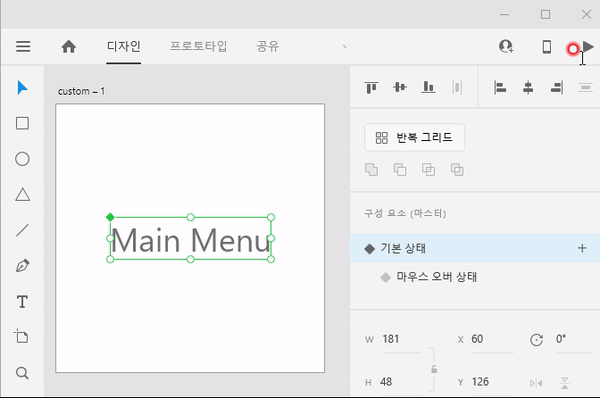Click the Main Menu text object
The image size is (600, 398).
[x=191, y=240]
